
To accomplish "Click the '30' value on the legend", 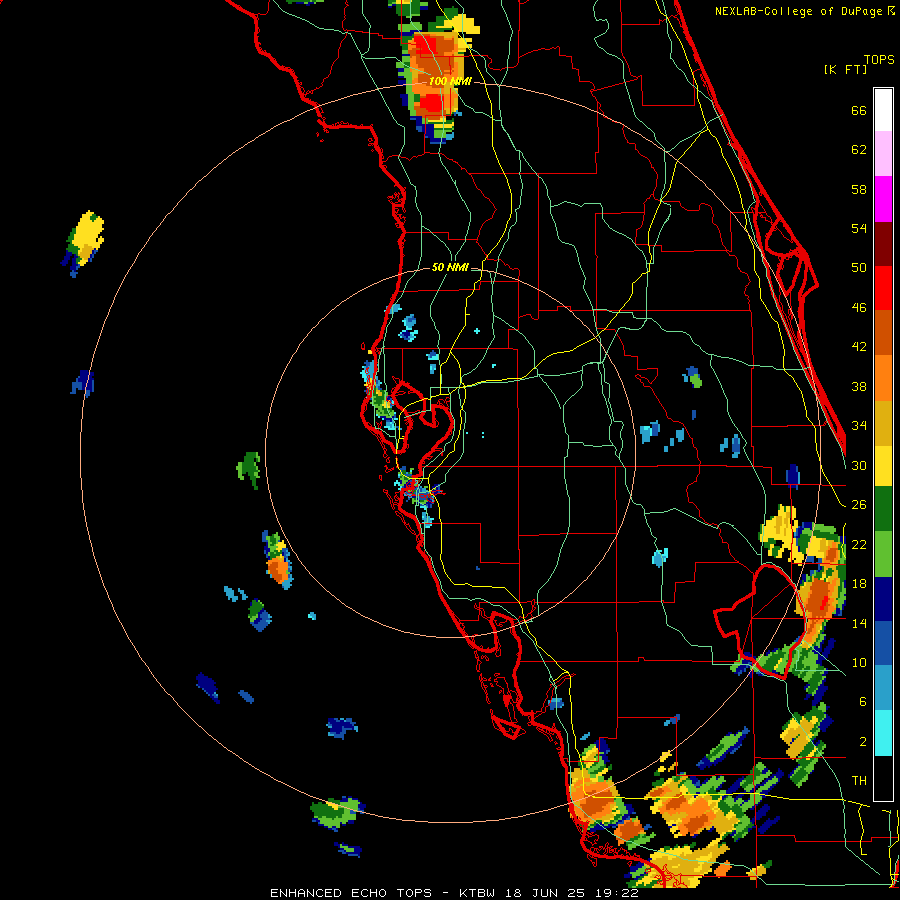I will click(x=859, y=465).
